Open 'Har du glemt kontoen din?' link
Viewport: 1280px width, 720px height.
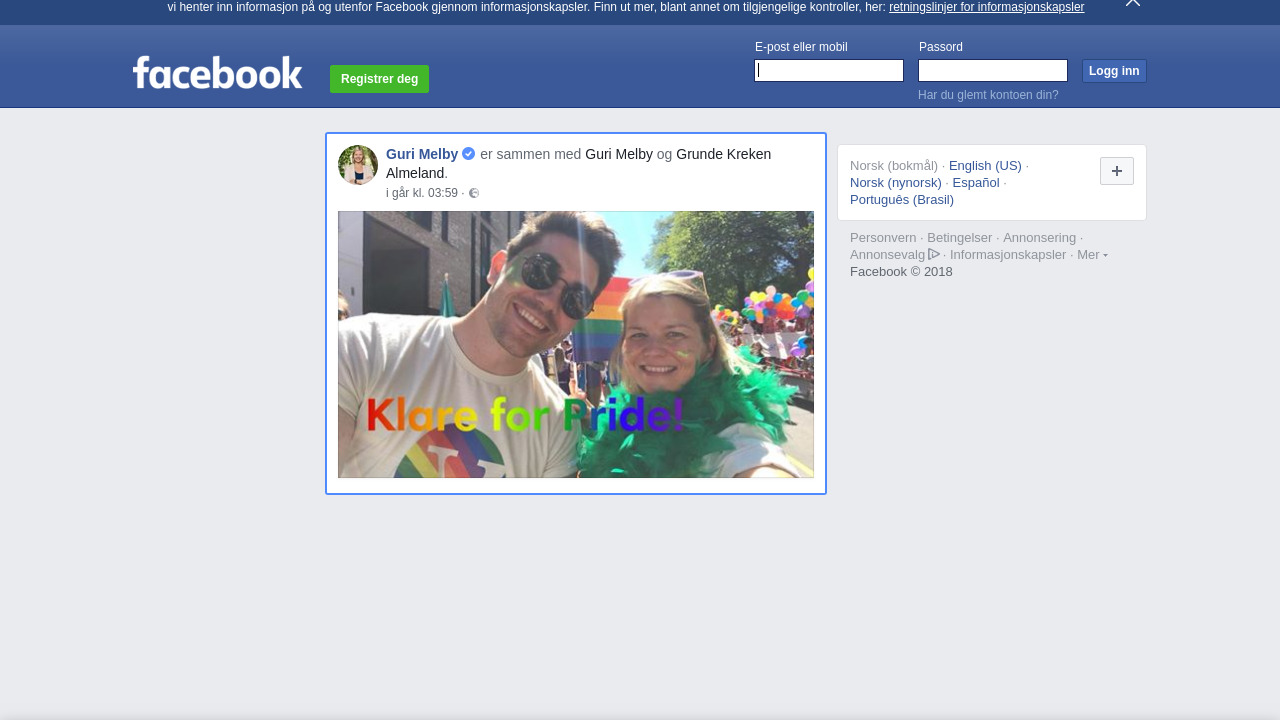tap(988, 95)
